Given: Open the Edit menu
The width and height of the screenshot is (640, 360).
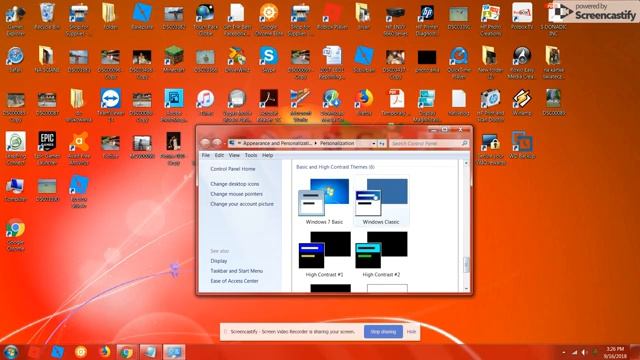Looking at the screenshot, I should 219,156.
